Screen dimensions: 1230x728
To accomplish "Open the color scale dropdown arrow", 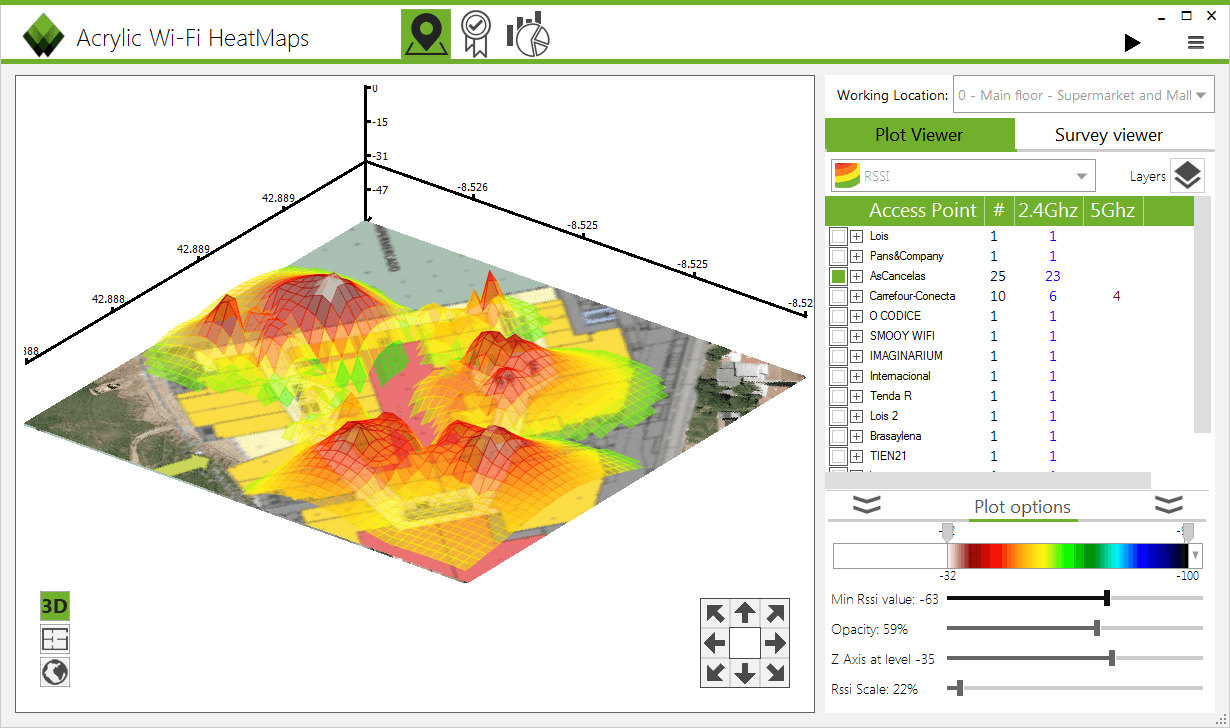I will (1196, 556).
